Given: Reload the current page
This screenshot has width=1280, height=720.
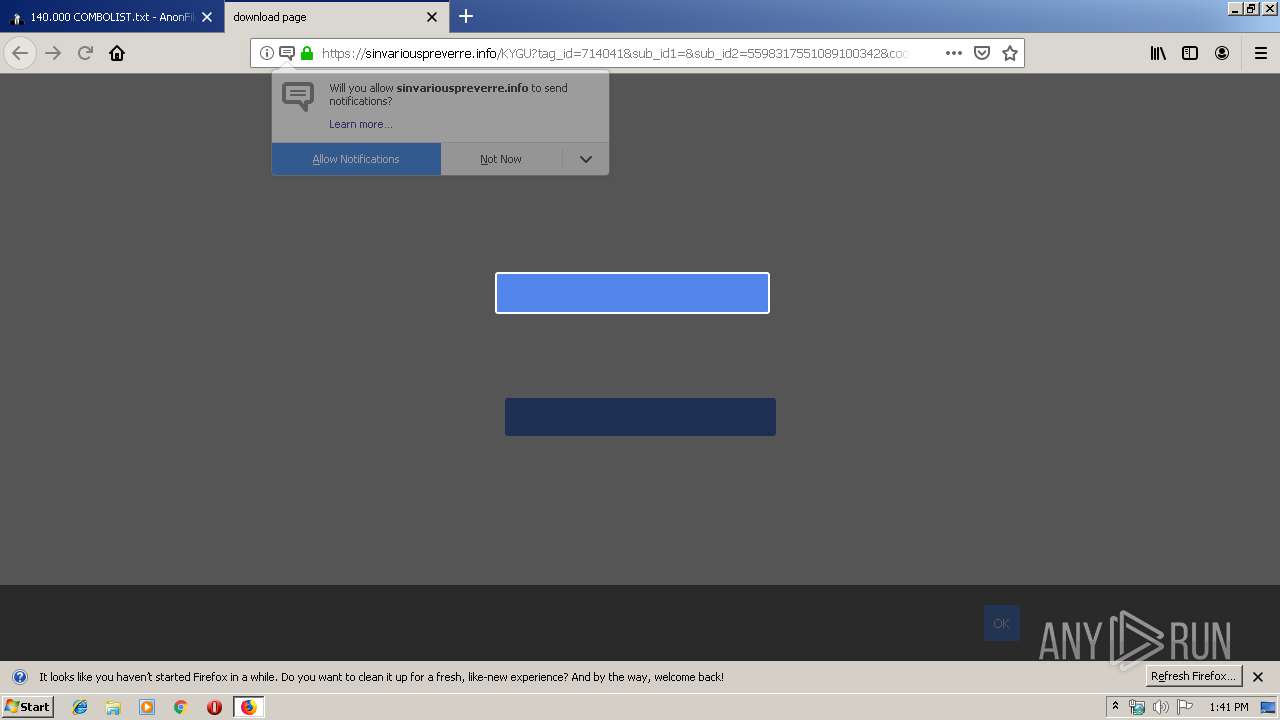Looking at the screenshot, I should 85,53.
